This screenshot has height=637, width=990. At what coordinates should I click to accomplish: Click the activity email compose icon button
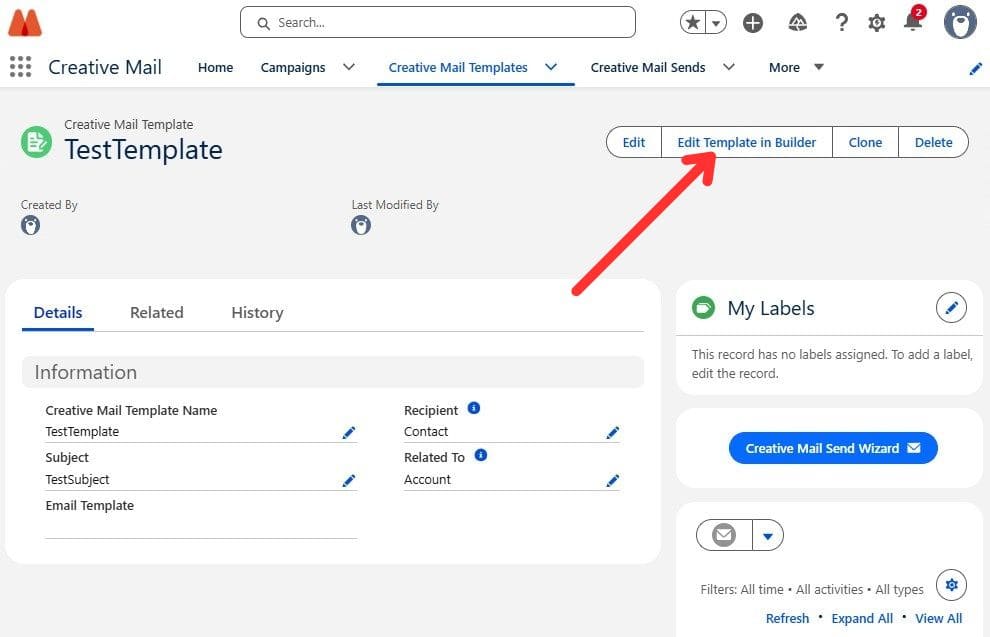(724, 535)
